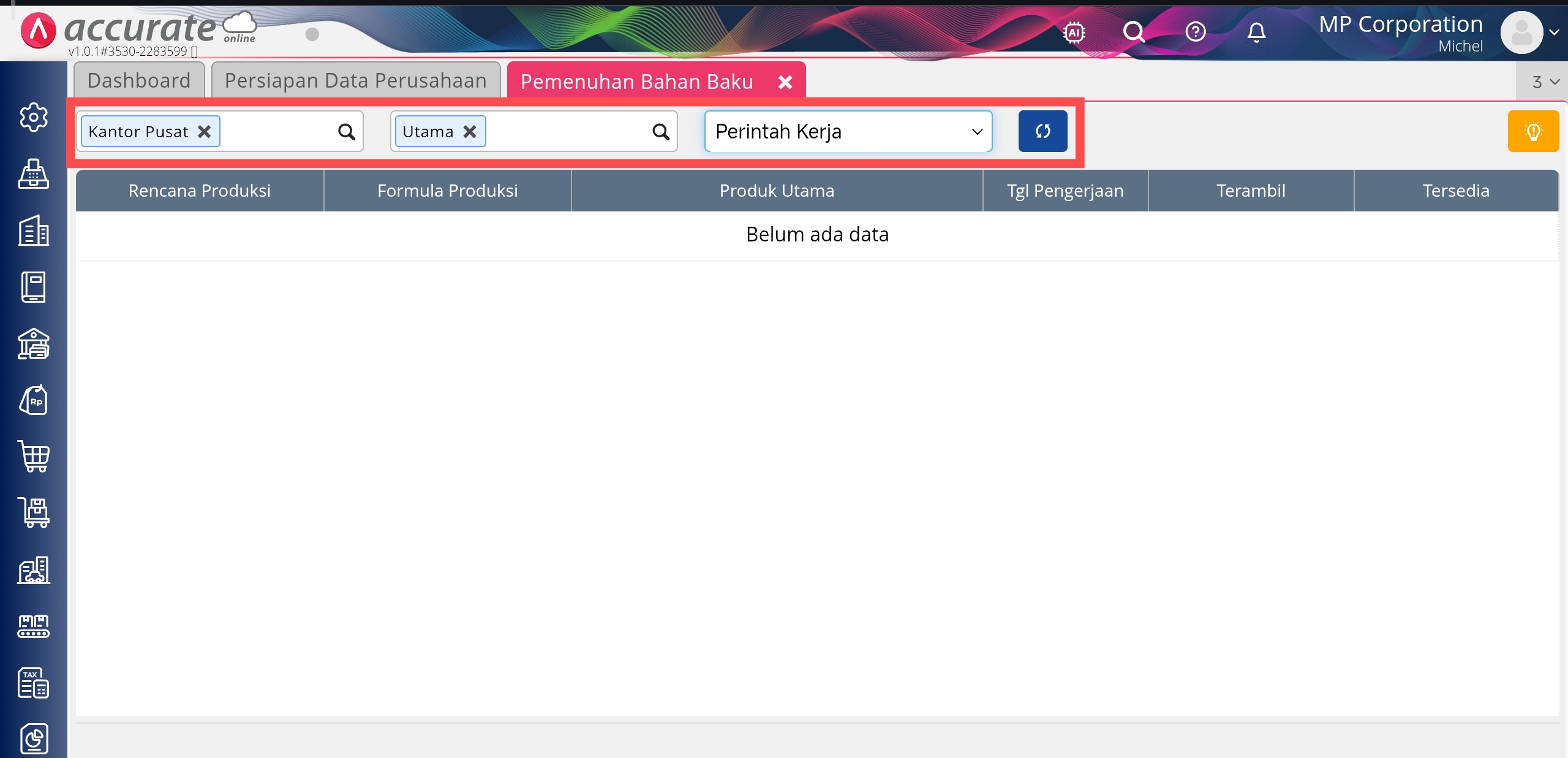Open the TAX module in sidebar
This screenshot has width=1568, height=758.
click(x=33, y=683)
